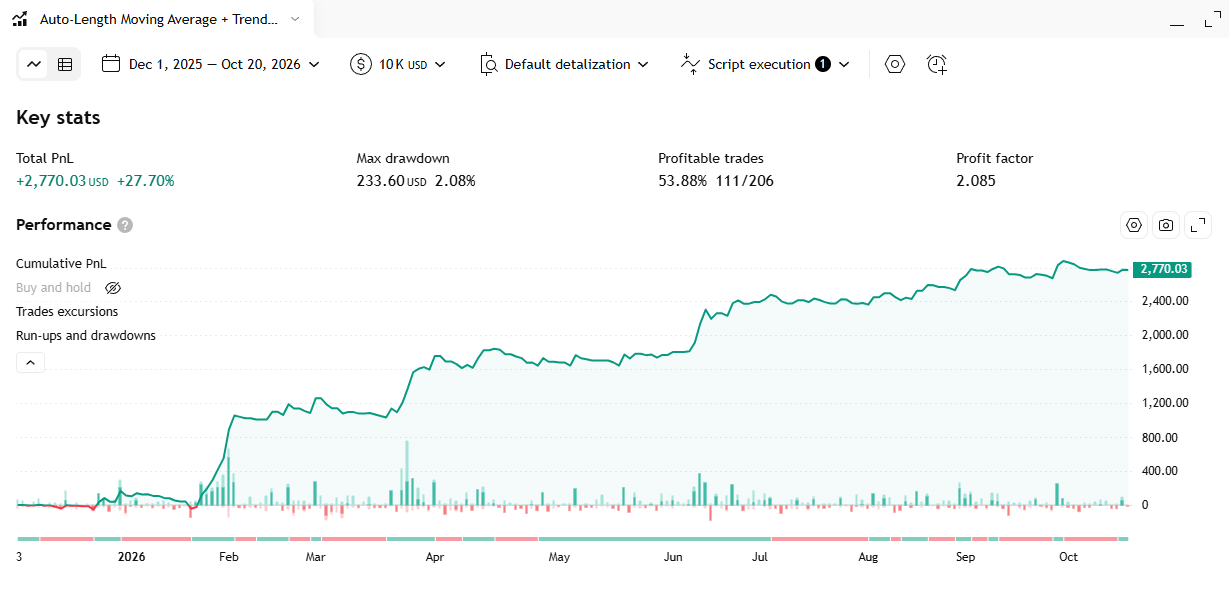Switch to chart overview view
This screenshot has width=1229, height=606.
35,64
